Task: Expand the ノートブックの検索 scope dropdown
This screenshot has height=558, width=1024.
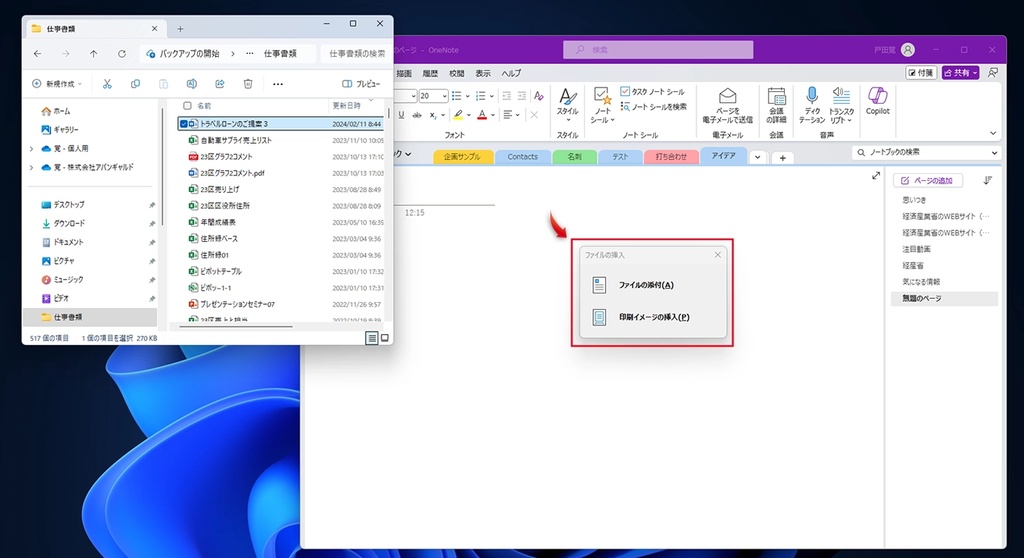Action: [x=994, y=152]
